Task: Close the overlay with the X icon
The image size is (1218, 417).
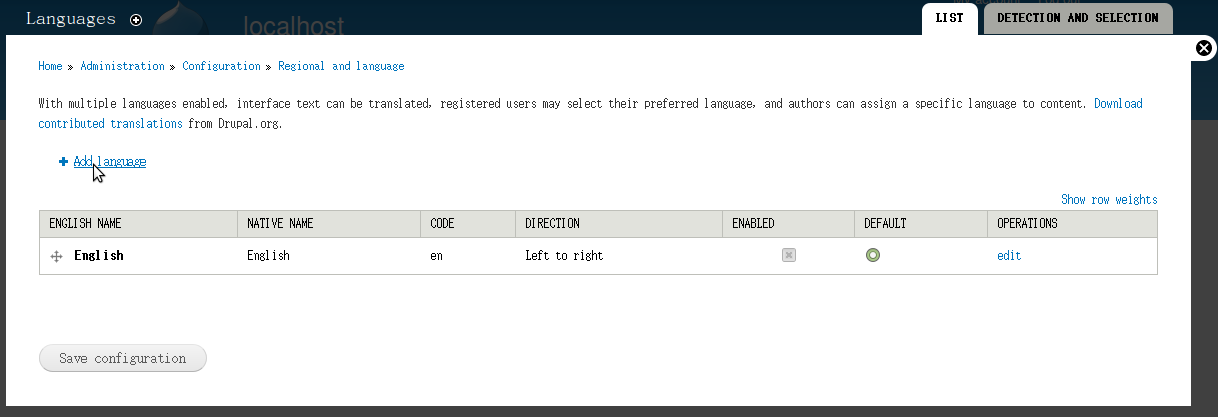Action: pyautogui.click(x=1205, y=47)
